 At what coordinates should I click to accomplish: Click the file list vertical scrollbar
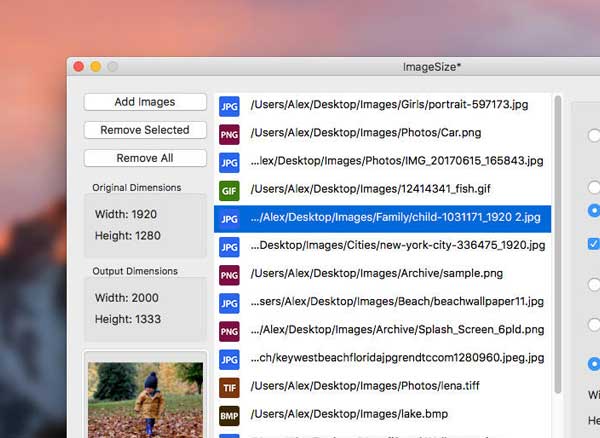tap(558, 244)
